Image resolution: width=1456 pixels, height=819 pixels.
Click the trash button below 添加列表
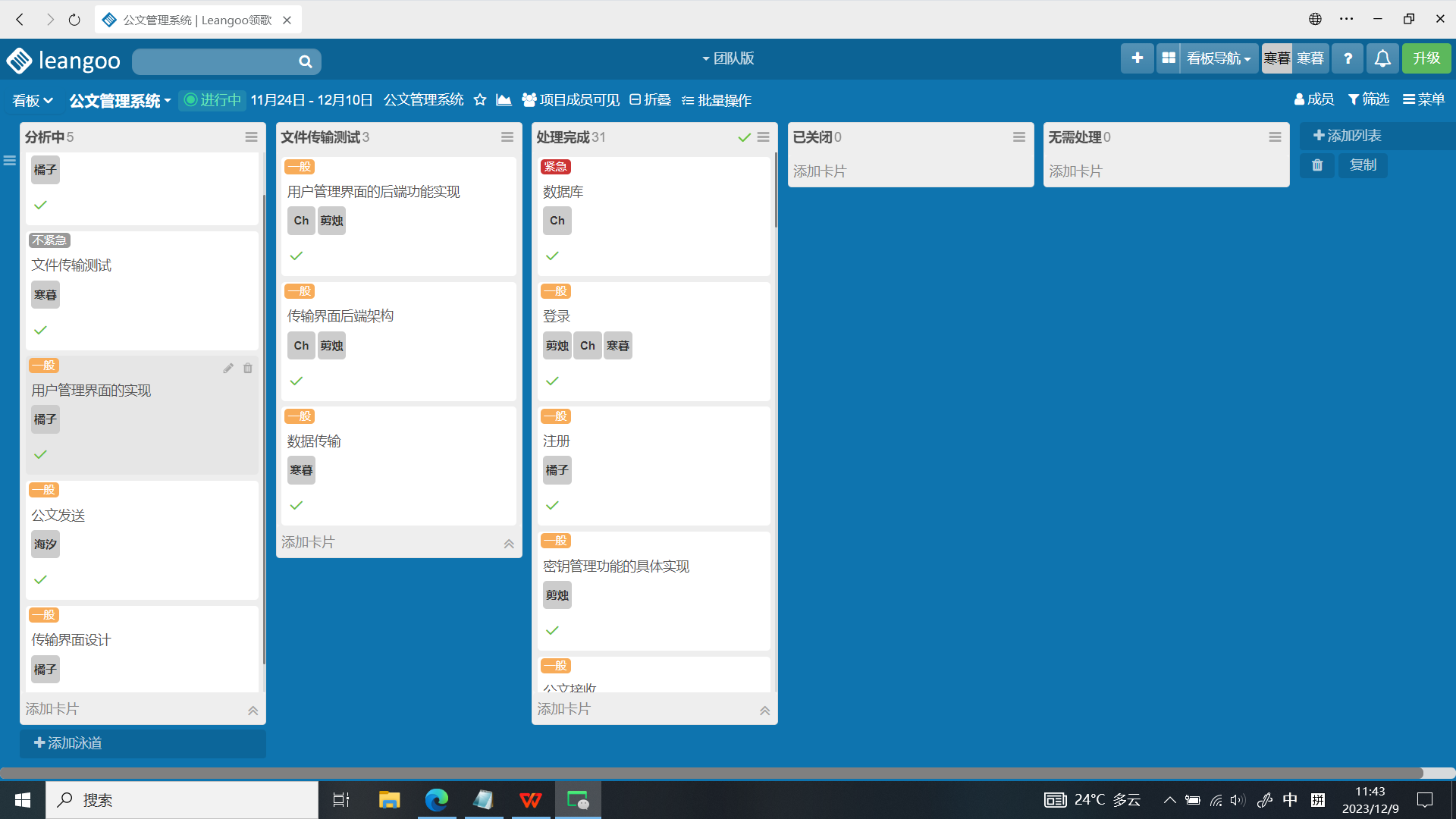tap(1317, 165)
